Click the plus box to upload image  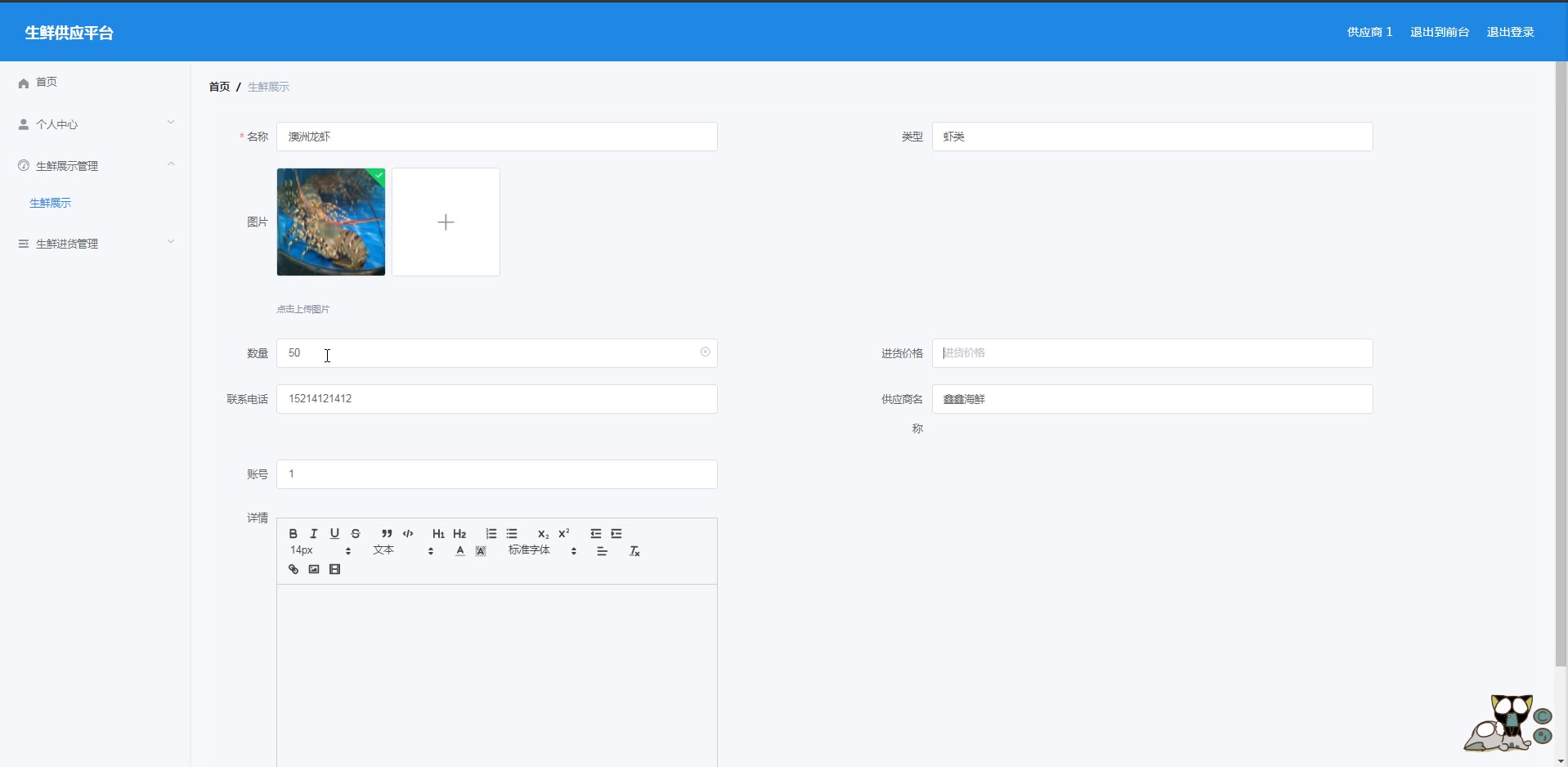pyautogui.click(x=446, y=222)
